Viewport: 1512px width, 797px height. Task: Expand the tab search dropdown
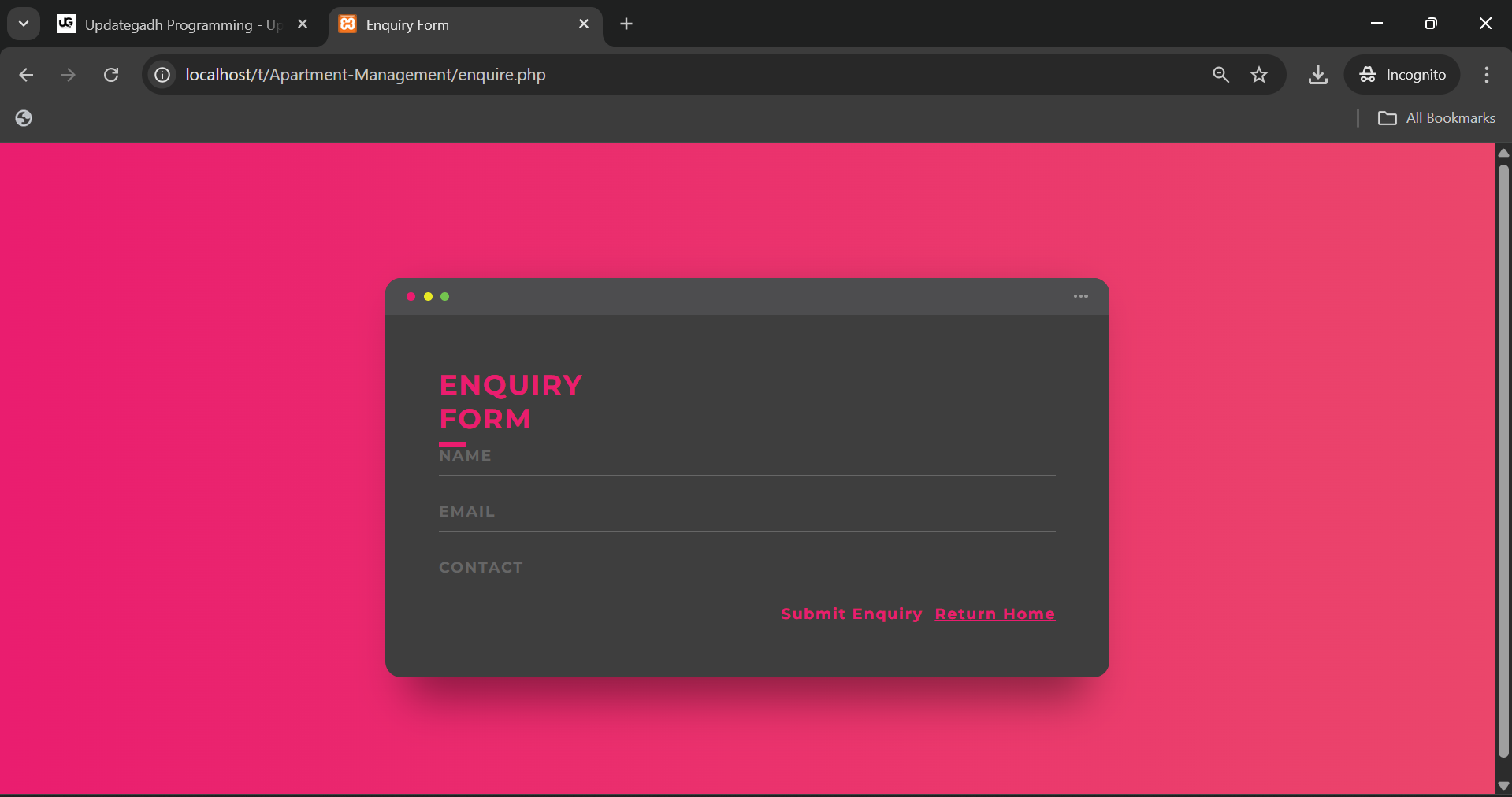click(24, 24)
